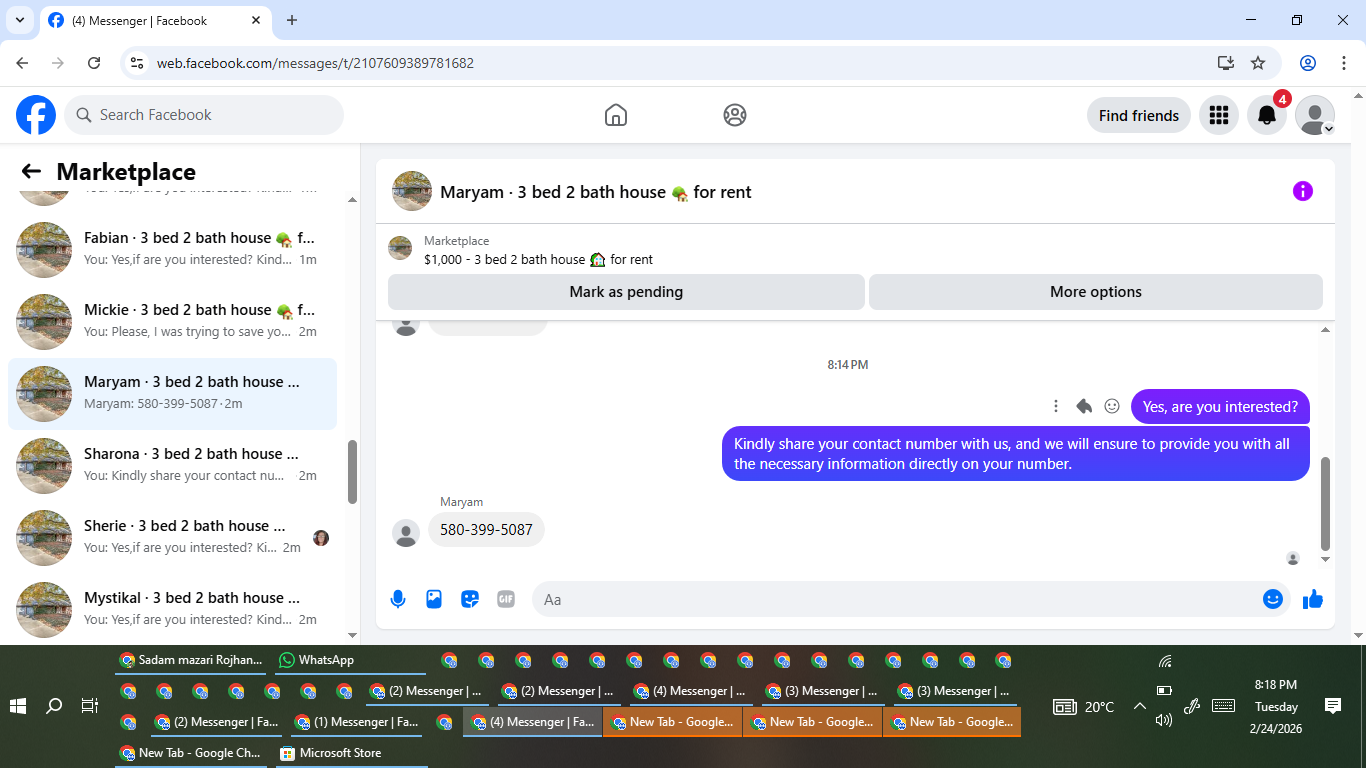1366x768 pixels.
Task: Click the voice clip microphone icon
Action: 398,599
